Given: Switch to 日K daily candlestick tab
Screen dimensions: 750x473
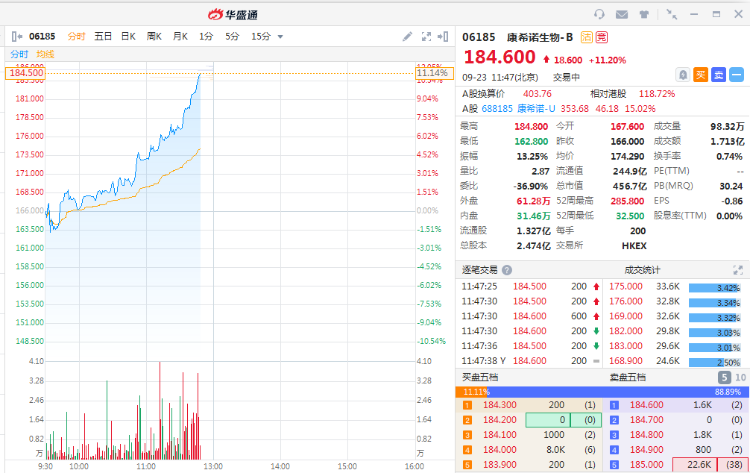Looking at the screenshot, I should click(128, 36).
